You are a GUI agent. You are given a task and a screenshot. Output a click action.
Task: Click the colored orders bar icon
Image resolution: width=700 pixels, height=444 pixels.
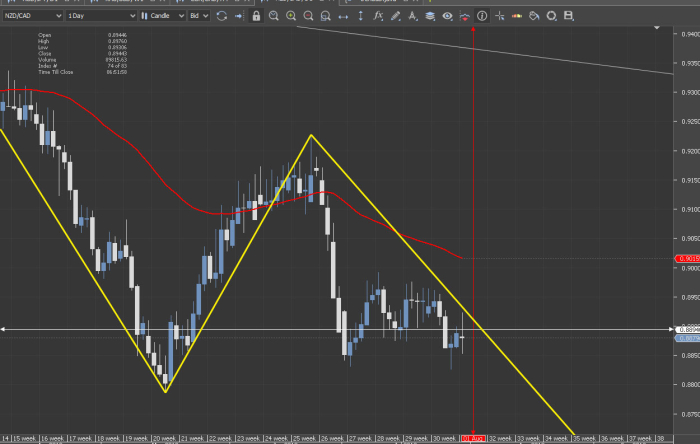[x=517, y=16]
